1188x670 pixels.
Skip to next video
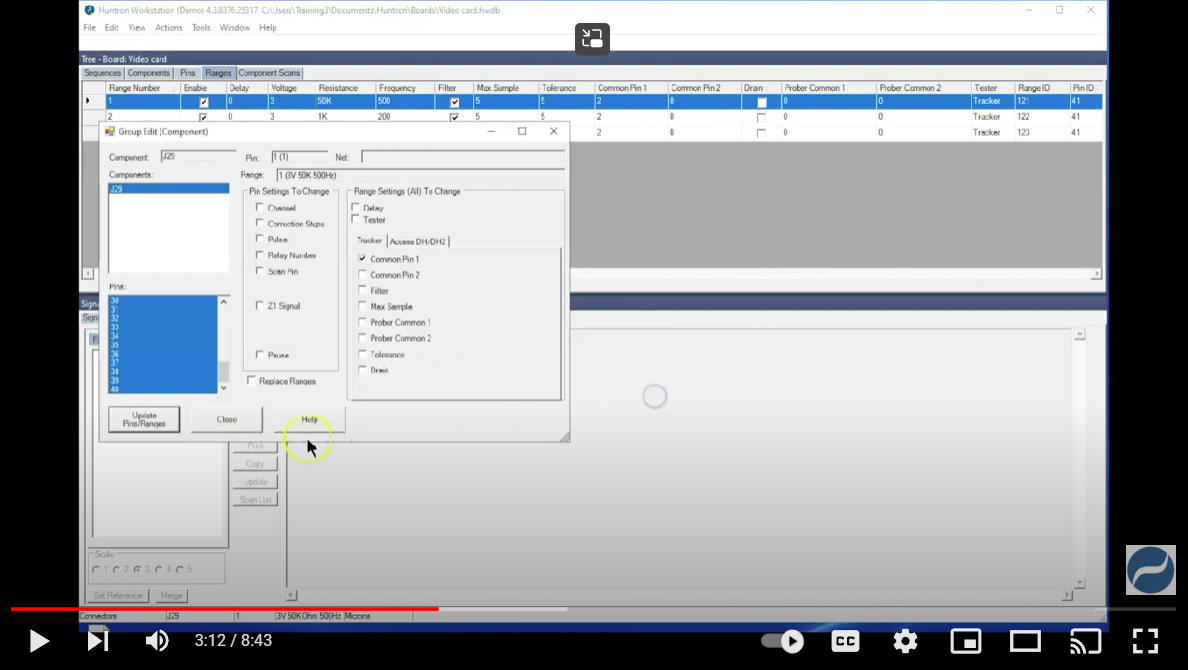pos(98,640)
